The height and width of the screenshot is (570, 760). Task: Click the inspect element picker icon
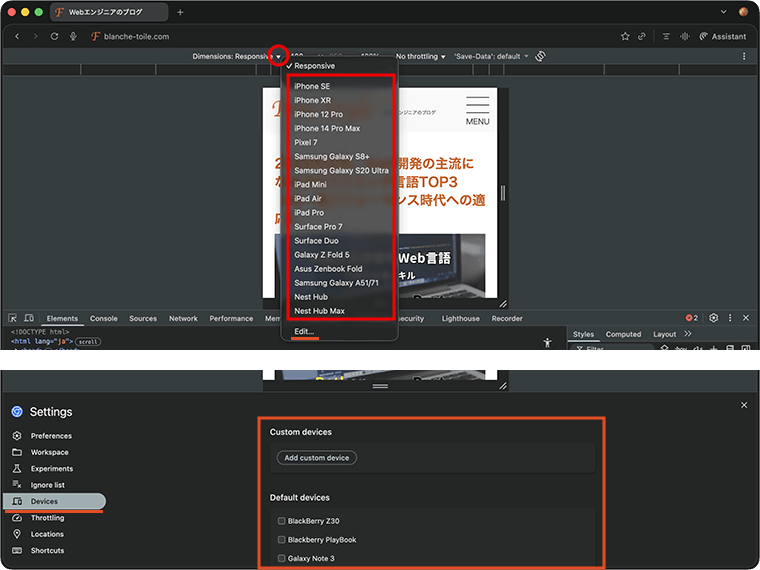point(14,318)
